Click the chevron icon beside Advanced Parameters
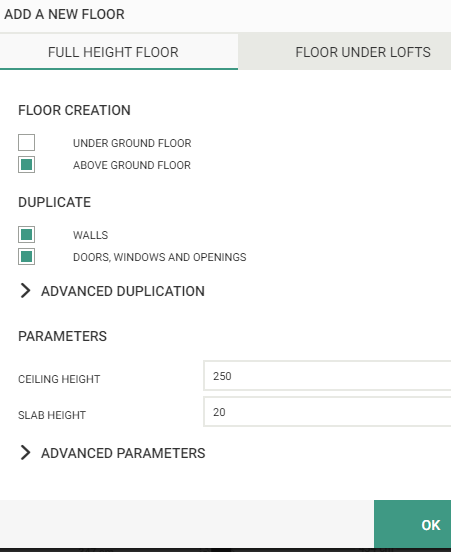This screenshot has width=451, height=552. tap(25, 452)
